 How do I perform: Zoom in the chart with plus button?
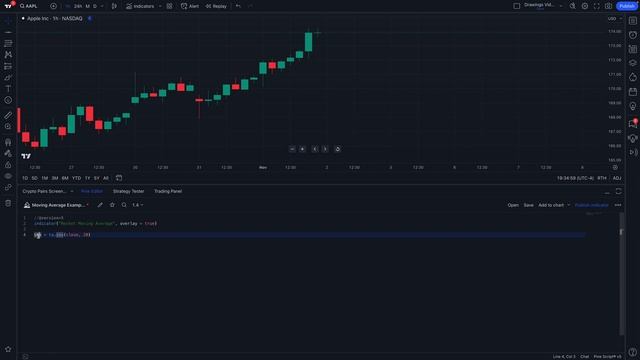(302, 149)
